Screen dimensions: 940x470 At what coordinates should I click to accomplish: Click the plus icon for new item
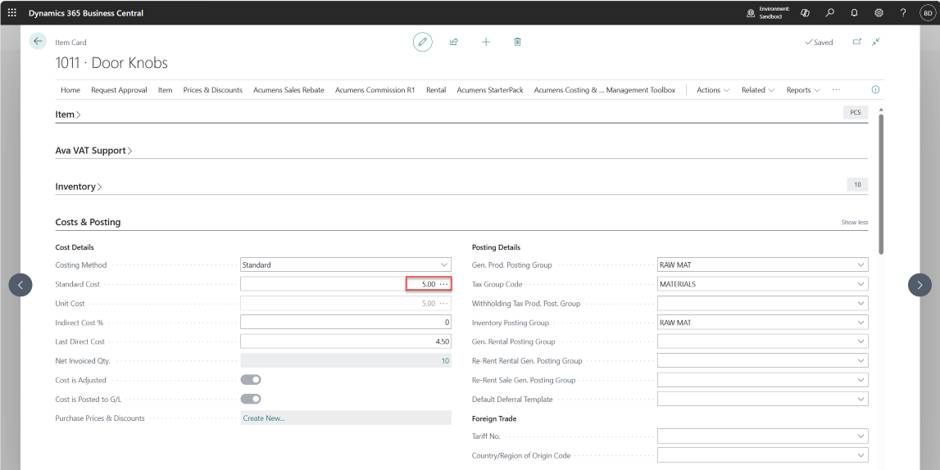click(486, 42)
